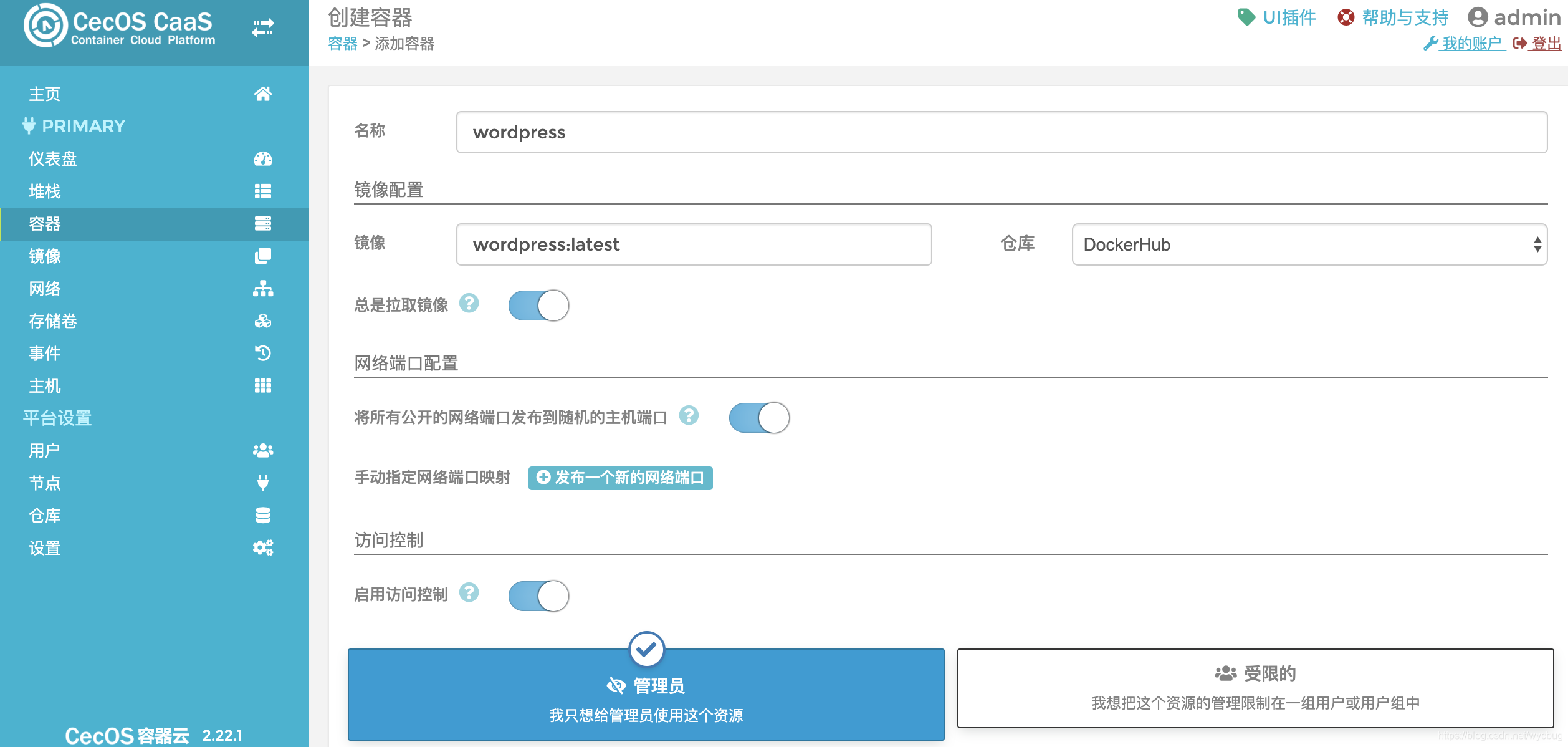Click the CecOS CaaS logo icon

(45, 26)
